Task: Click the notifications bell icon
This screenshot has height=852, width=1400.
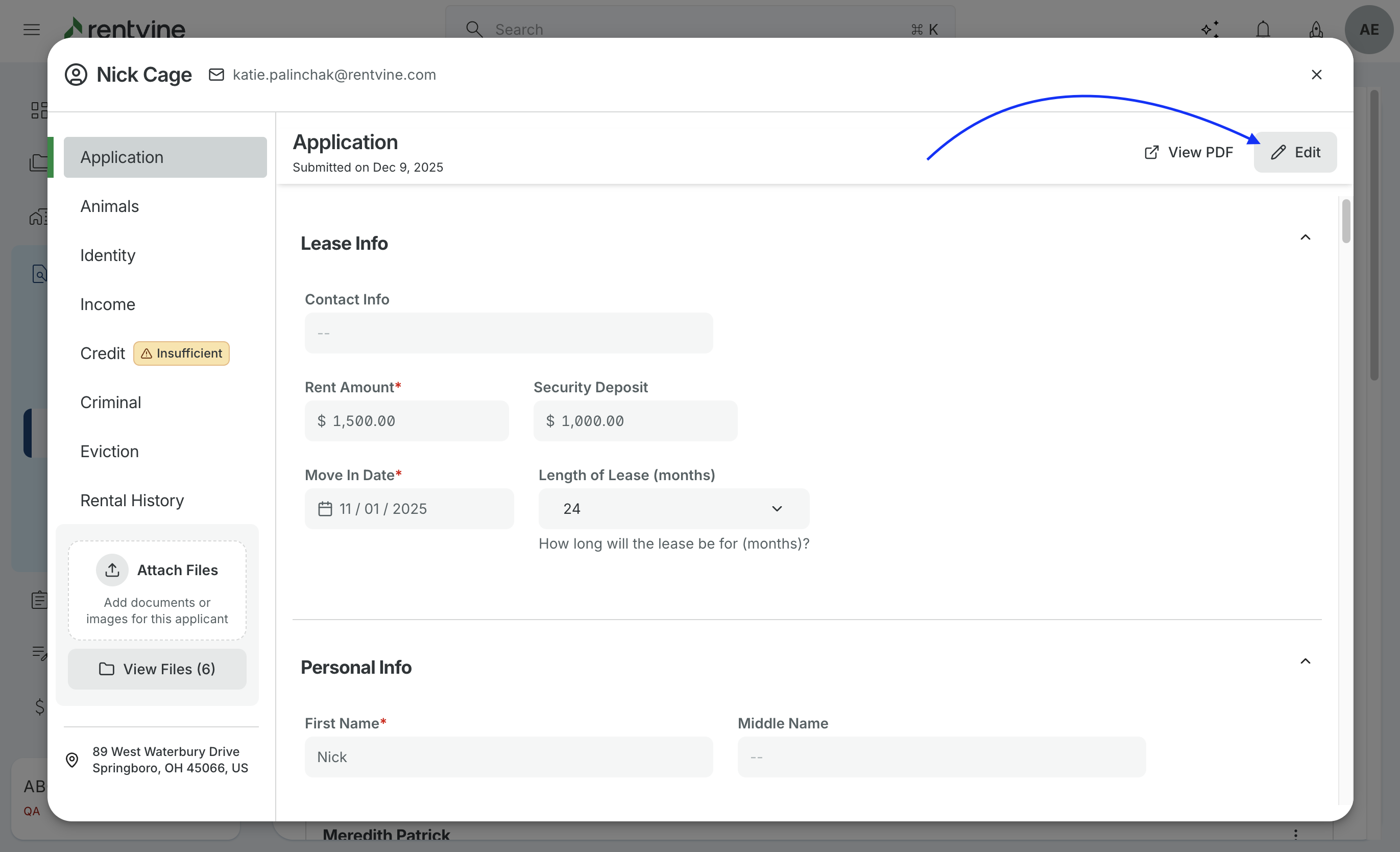Action: 1263,29
